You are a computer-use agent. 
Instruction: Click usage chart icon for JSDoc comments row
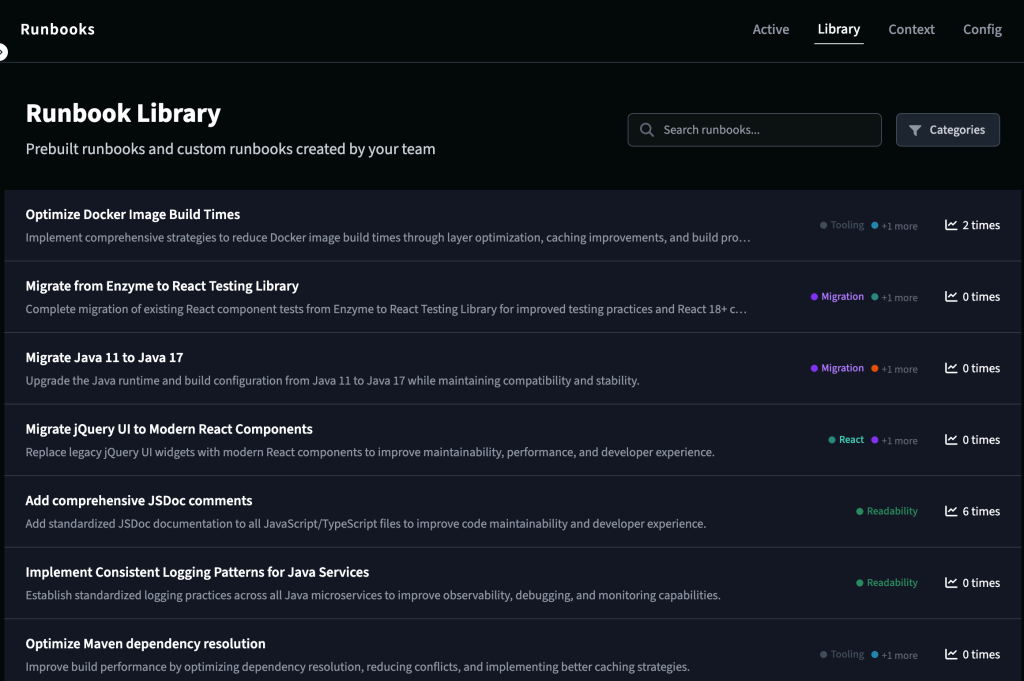tap(951, 511)
